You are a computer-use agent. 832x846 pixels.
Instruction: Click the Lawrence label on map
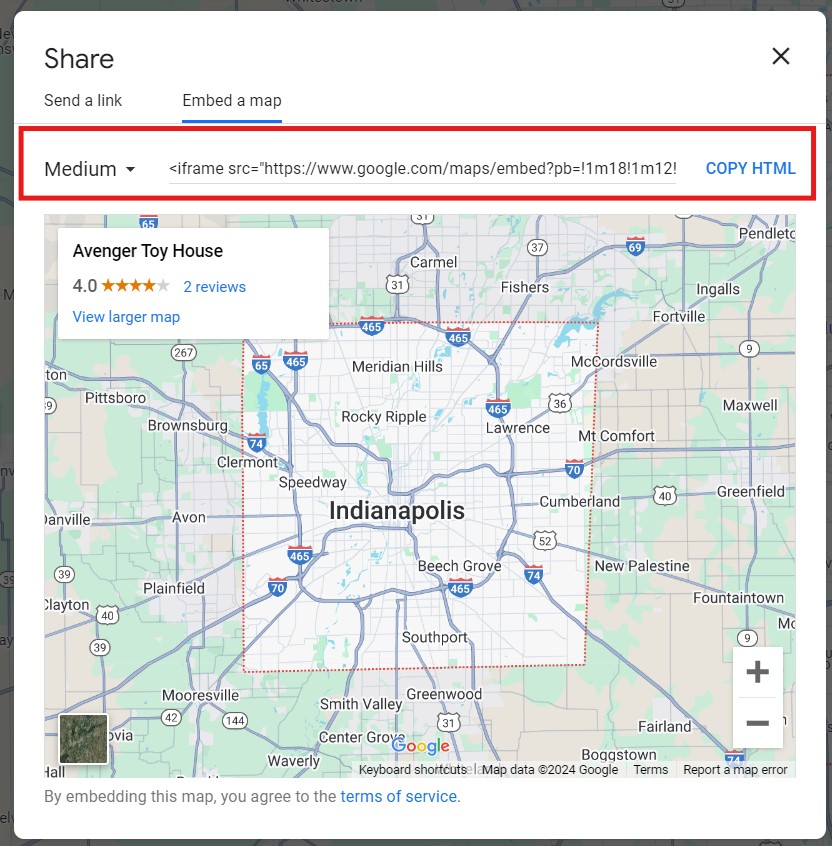click(x=517, y=428)
